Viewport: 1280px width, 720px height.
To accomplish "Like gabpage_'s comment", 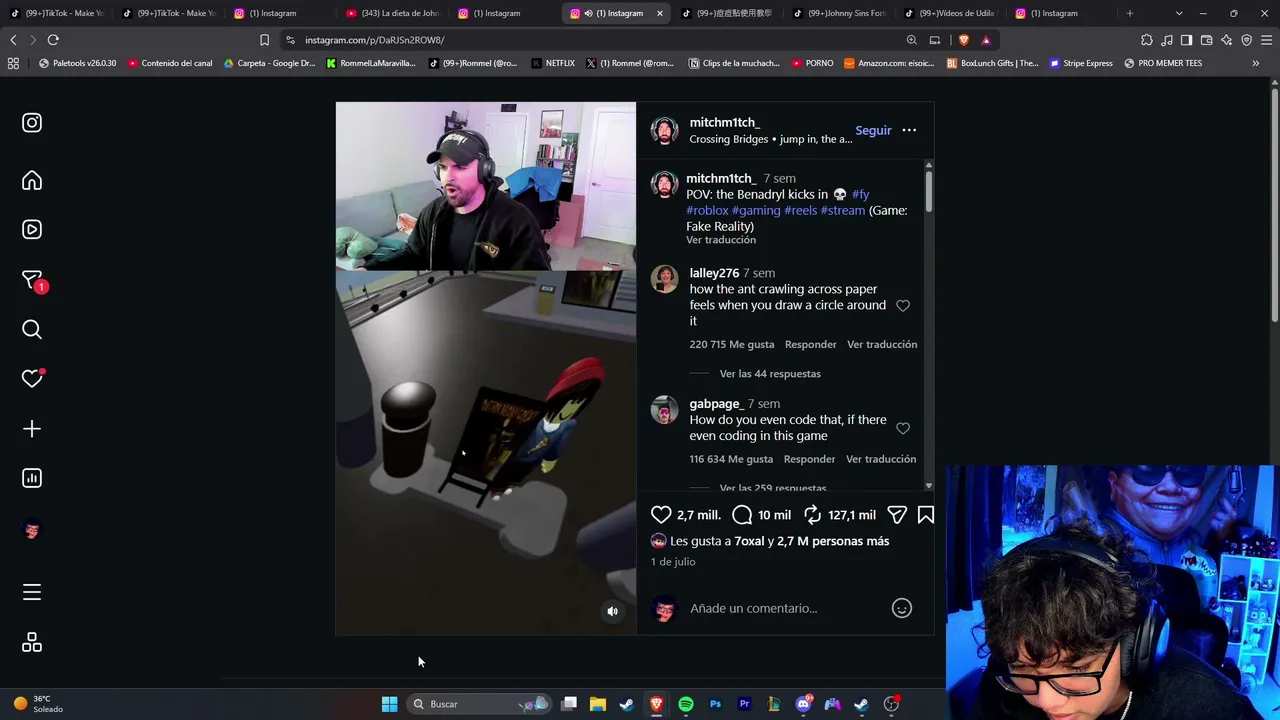I will coord(903,428).
